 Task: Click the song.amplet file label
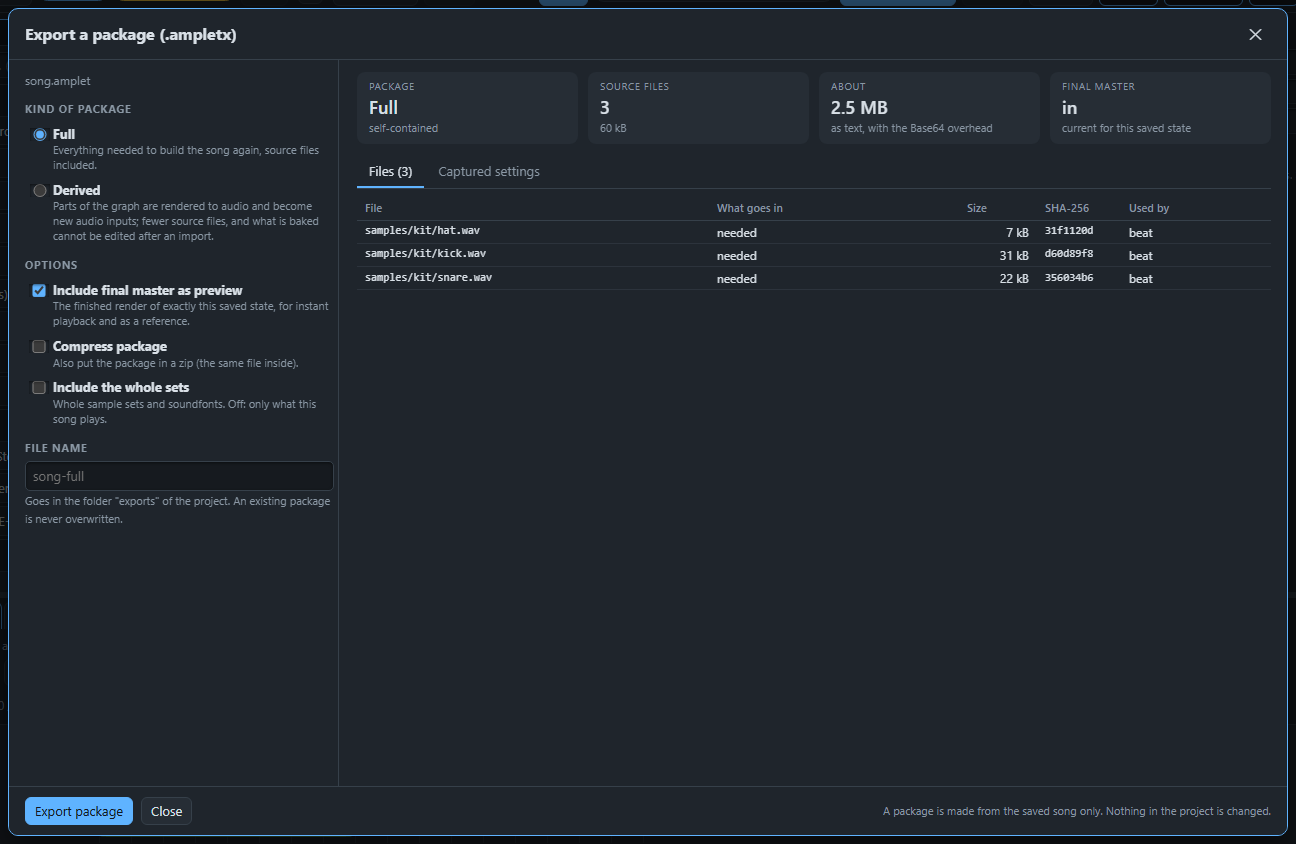(x=58, y=81)
